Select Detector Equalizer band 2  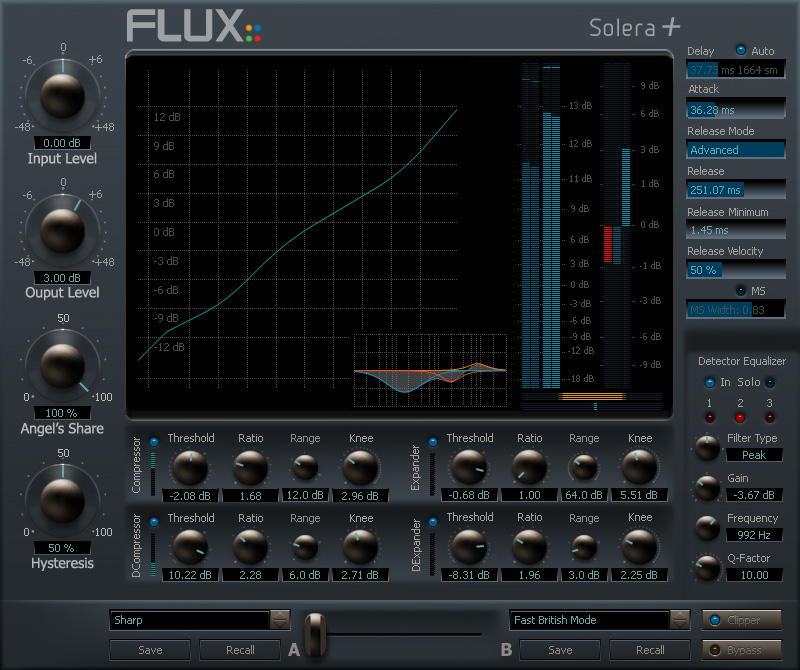tap(739, 416)
